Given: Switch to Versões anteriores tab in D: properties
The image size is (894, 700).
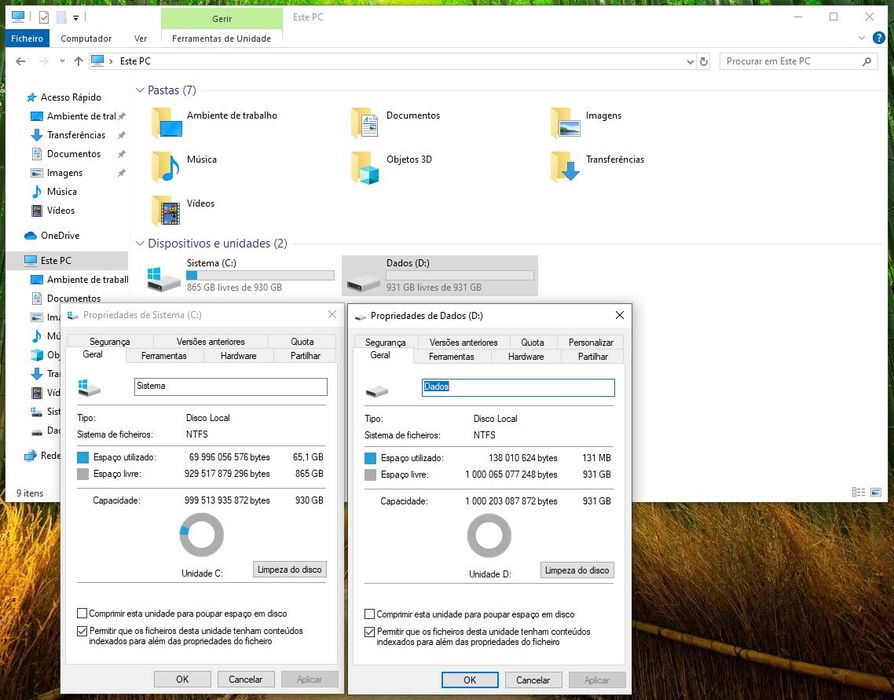Looking at the screenshot, I should [464, 342].
